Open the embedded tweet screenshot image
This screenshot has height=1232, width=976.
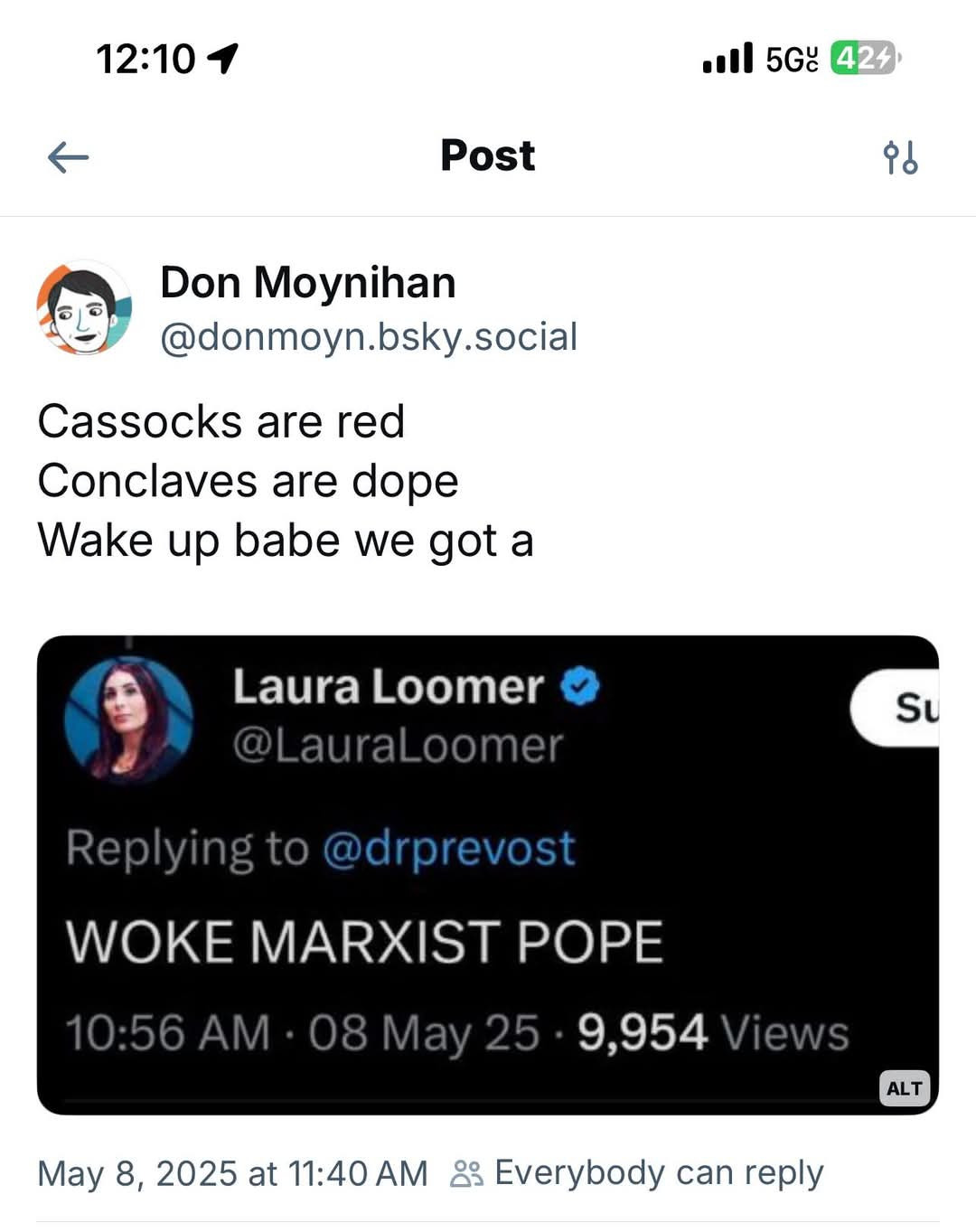pyautogui.click(x=488, y=875)
